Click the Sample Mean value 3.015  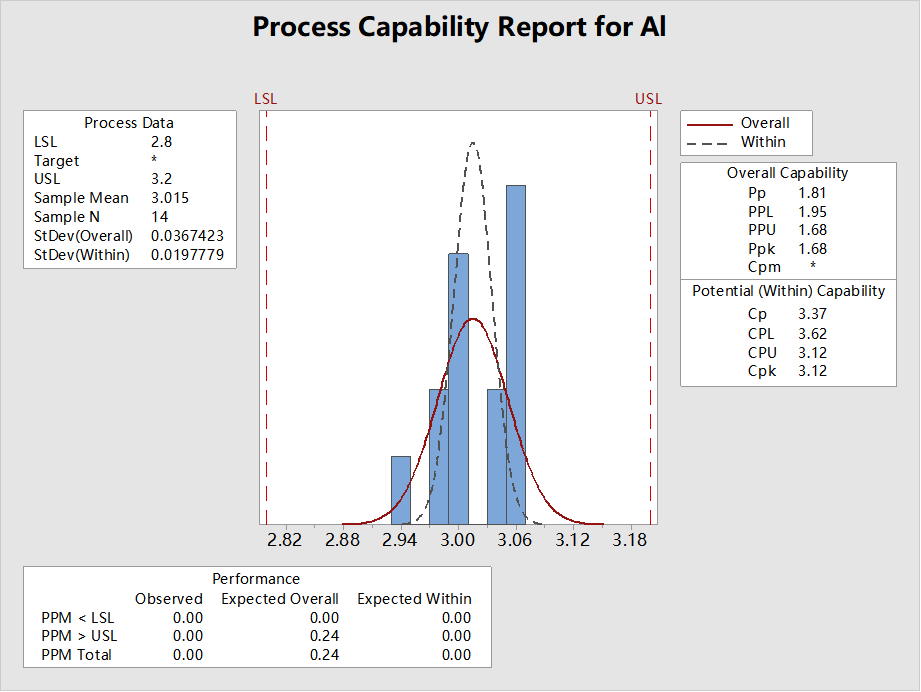170,198
